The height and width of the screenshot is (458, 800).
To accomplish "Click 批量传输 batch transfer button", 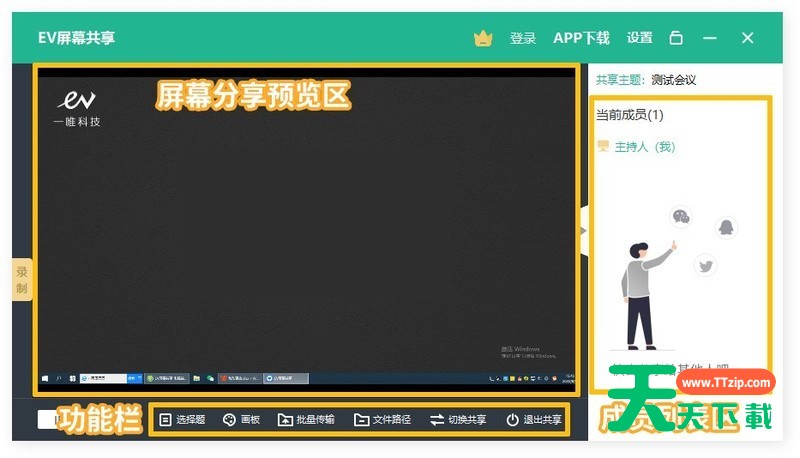I will pyautogui.click(x=306, y=420).
